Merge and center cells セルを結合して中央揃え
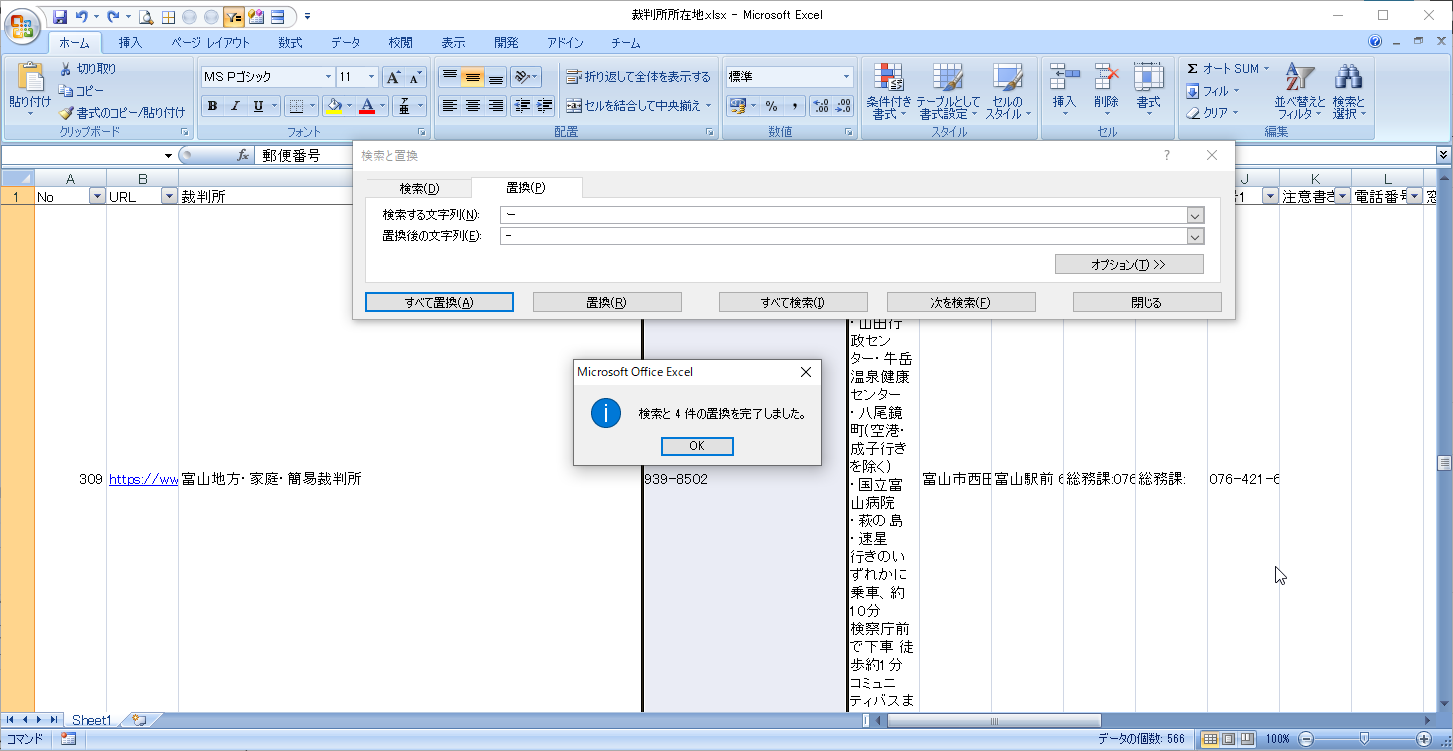Image resolution: width=1453 pixels, height=751 pixels. (x=638, y=106)
